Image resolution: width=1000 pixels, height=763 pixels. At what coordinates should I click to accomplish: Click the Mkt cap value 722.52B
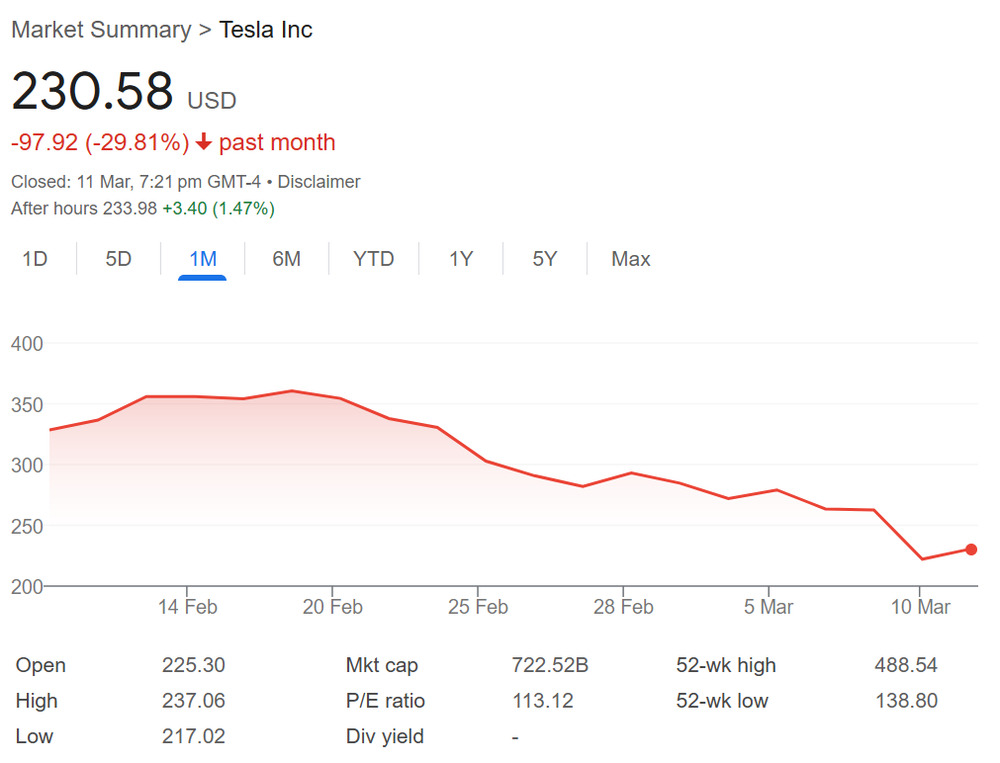click(x=550, y=665)
